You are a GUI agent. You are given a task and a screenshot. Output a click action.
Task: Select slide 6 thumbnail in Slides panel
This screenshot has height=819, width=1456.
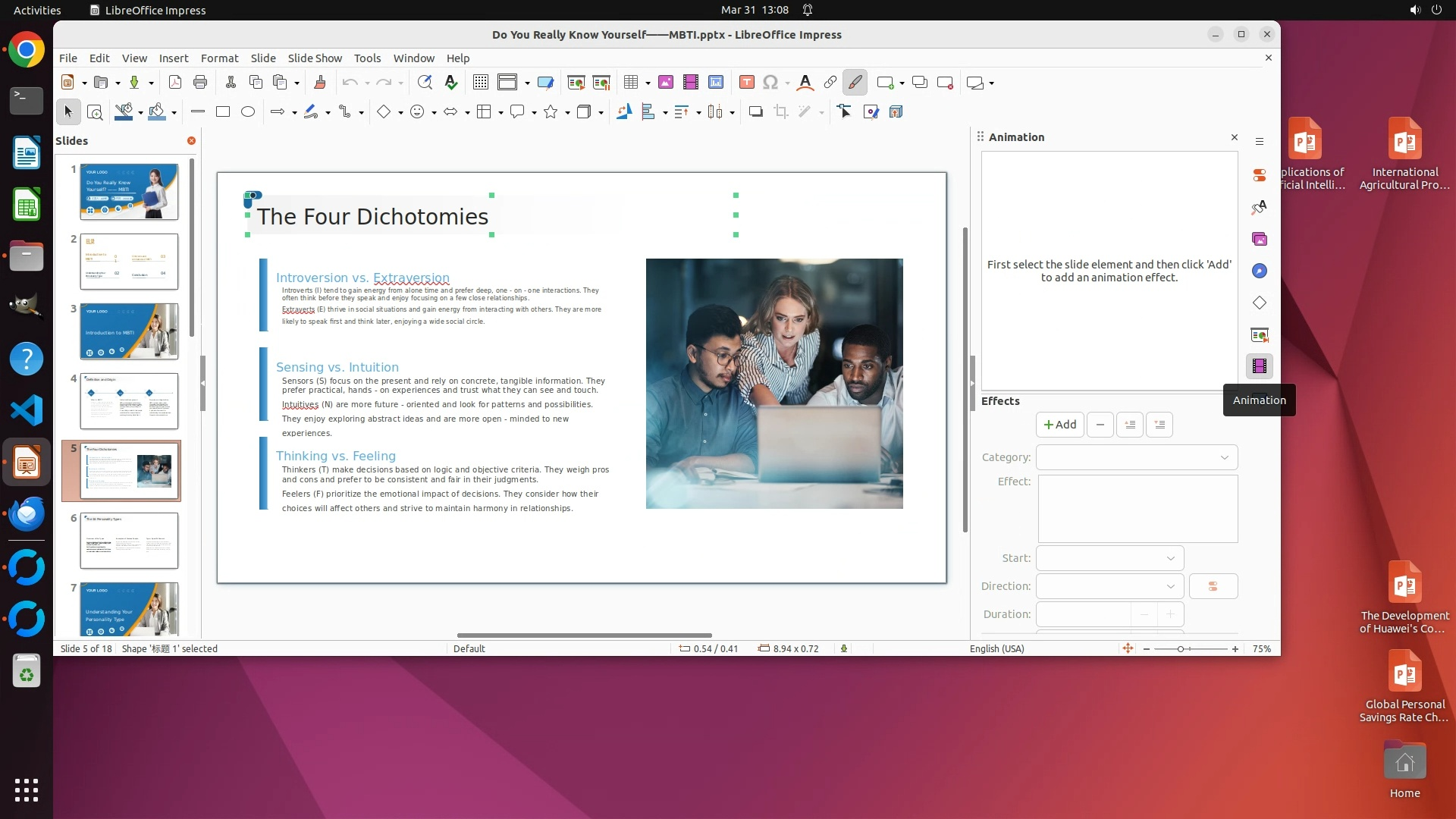click(x=129, y=541)
